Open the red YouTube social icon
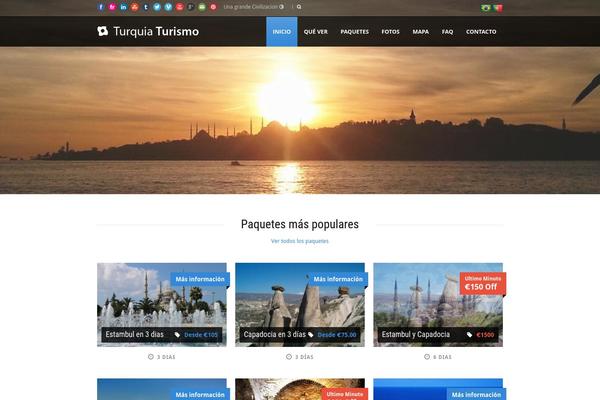 (179, 7)
